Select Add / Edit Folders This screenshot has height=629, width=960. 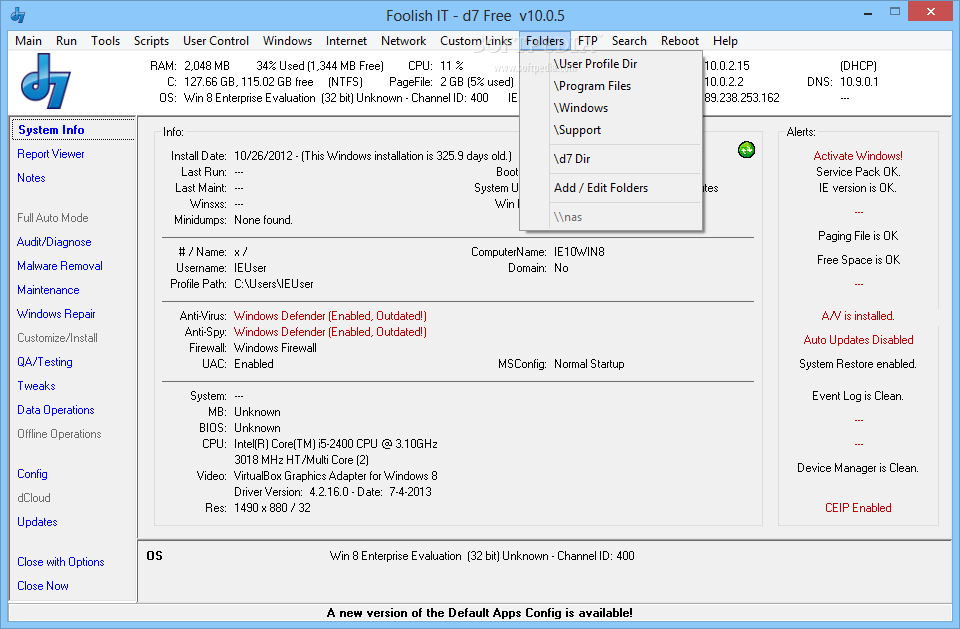610,188
